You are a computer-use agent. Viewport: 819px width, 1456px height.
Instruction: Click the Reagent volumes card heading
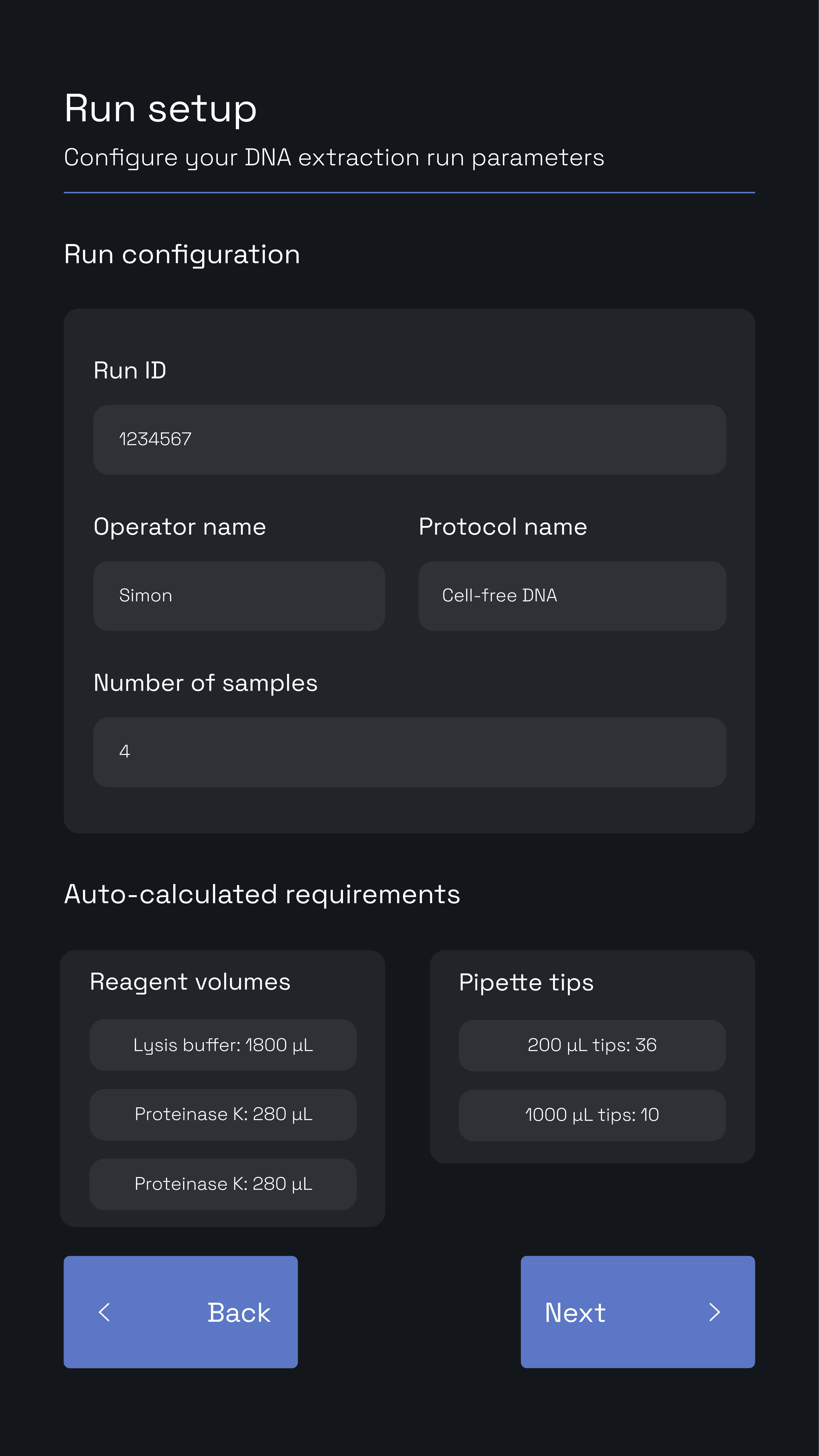pyautogui.click(x=190, y=982)
